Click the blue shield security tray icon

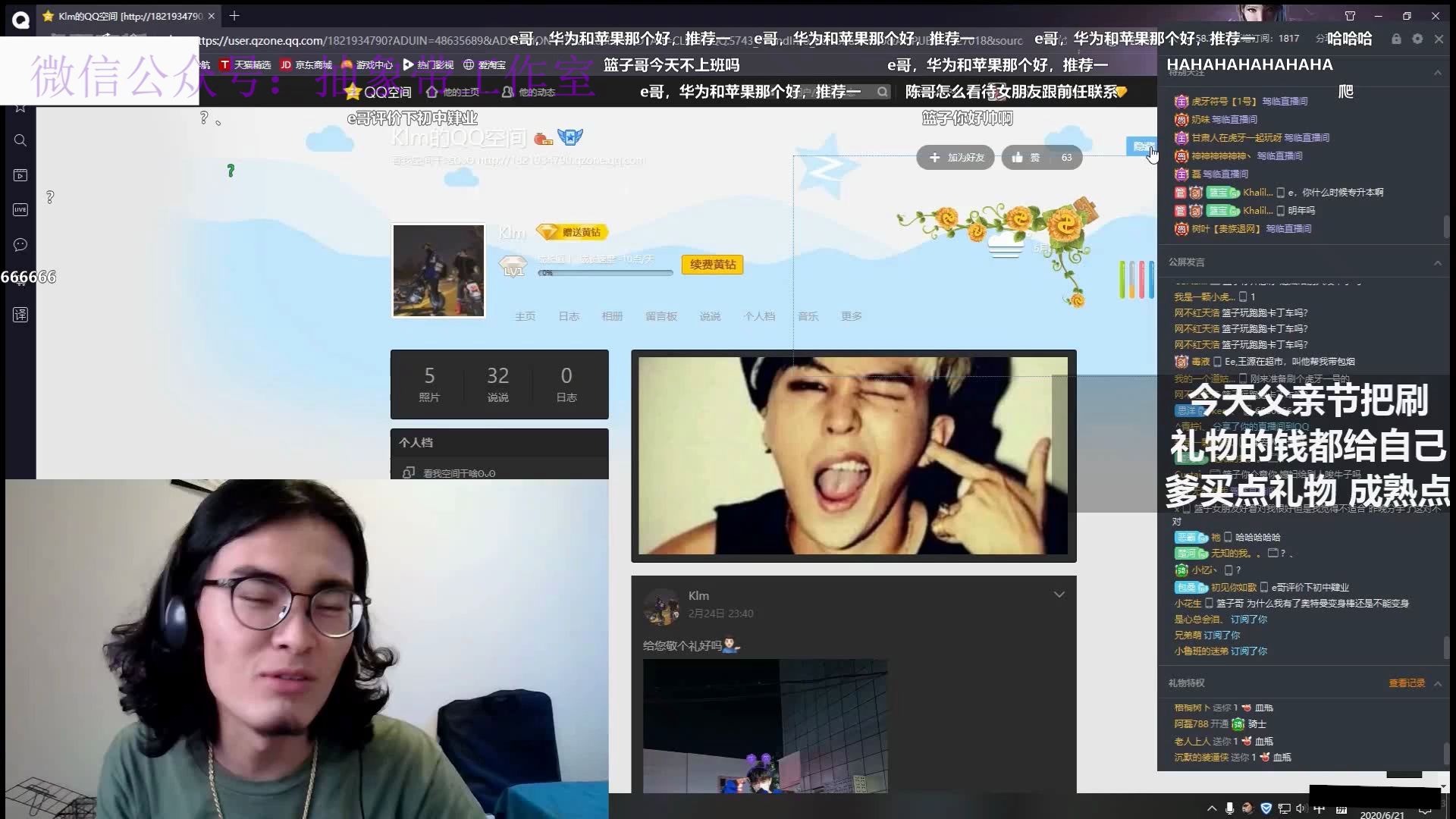pos(1266,808)
